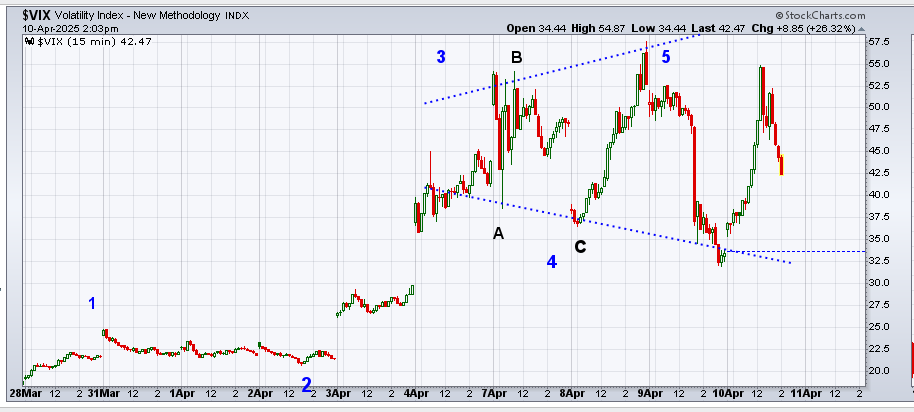Click the 35.0 price axis label
The height and width of the screenshot is (412, 914).
pyautogui.click(x=877, y=238)
